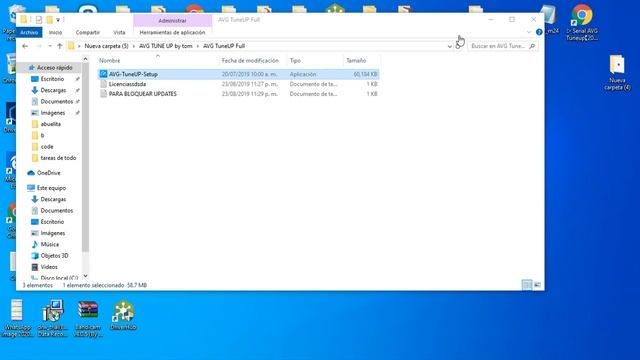Click the navigation pane scroll down arrow
Image resolution: width=640 pixels, height=360 pixels.
point(85,276)
